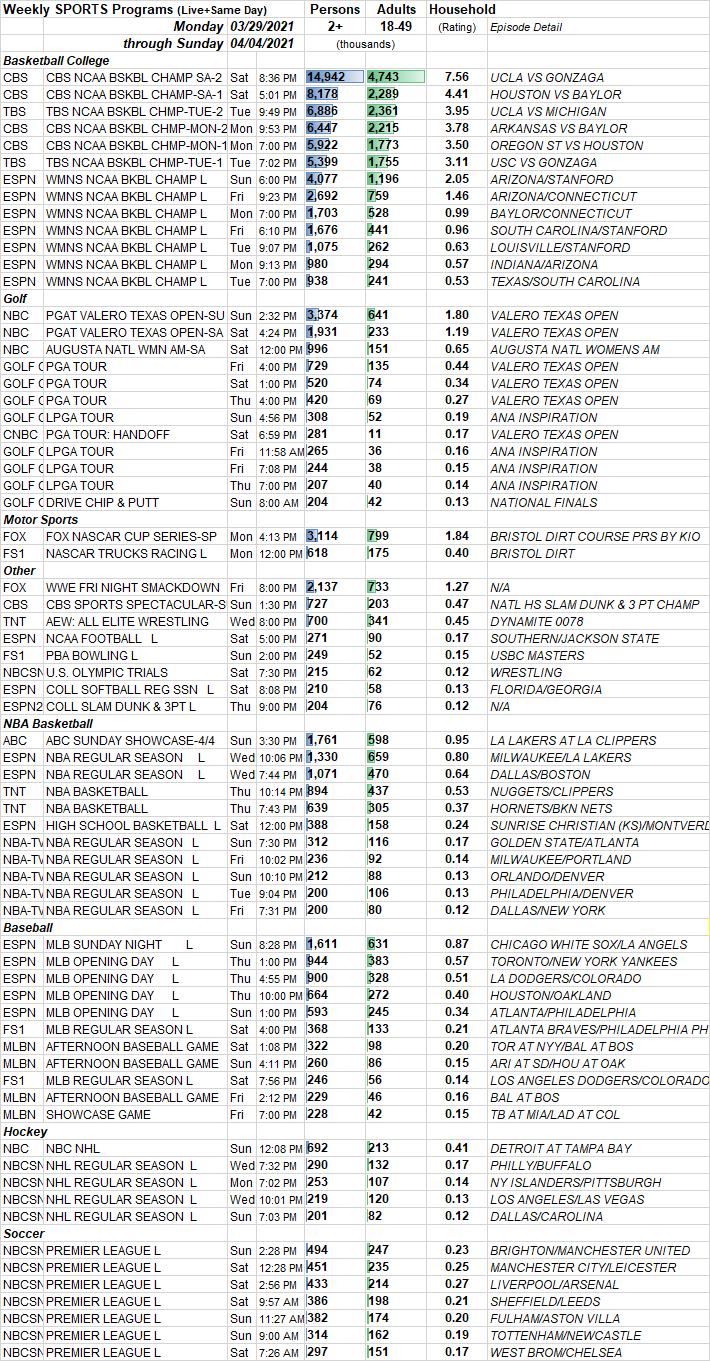The height and width of the screenshot is (1361, 710).
Task: Select the 'FLORIDA/GEORGIA' episode cell
Action: click(x=546, y=689)
